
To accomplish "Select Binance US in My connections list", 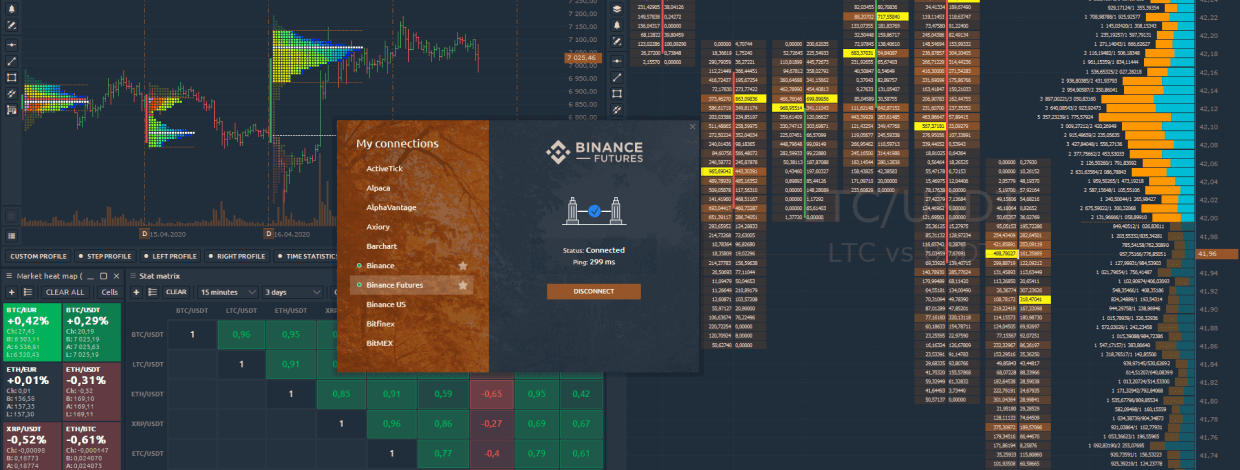I will click(x=385, y=304).
